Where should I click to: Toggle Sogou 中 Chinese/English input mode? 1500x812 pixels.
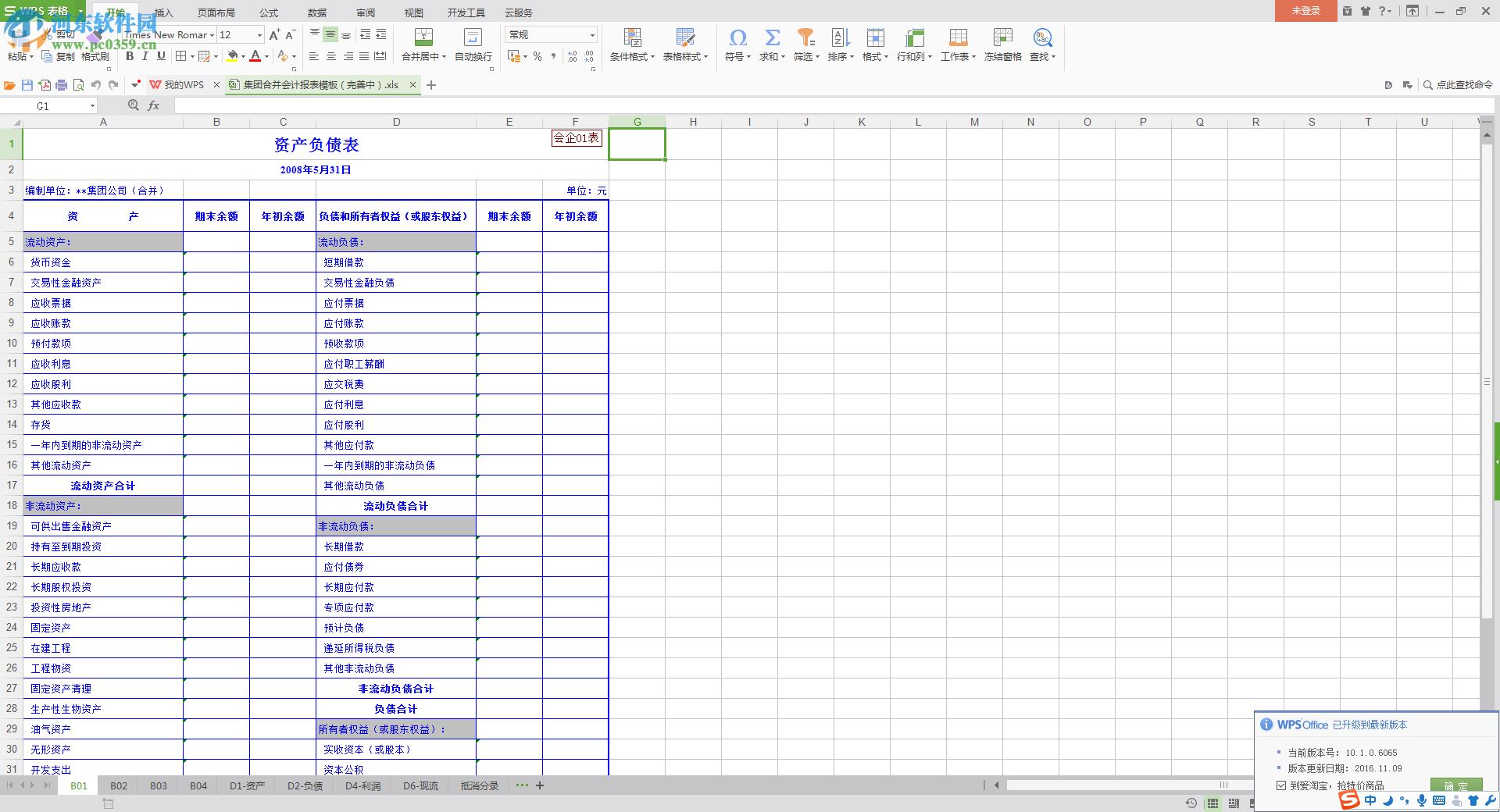[1370, 800]
